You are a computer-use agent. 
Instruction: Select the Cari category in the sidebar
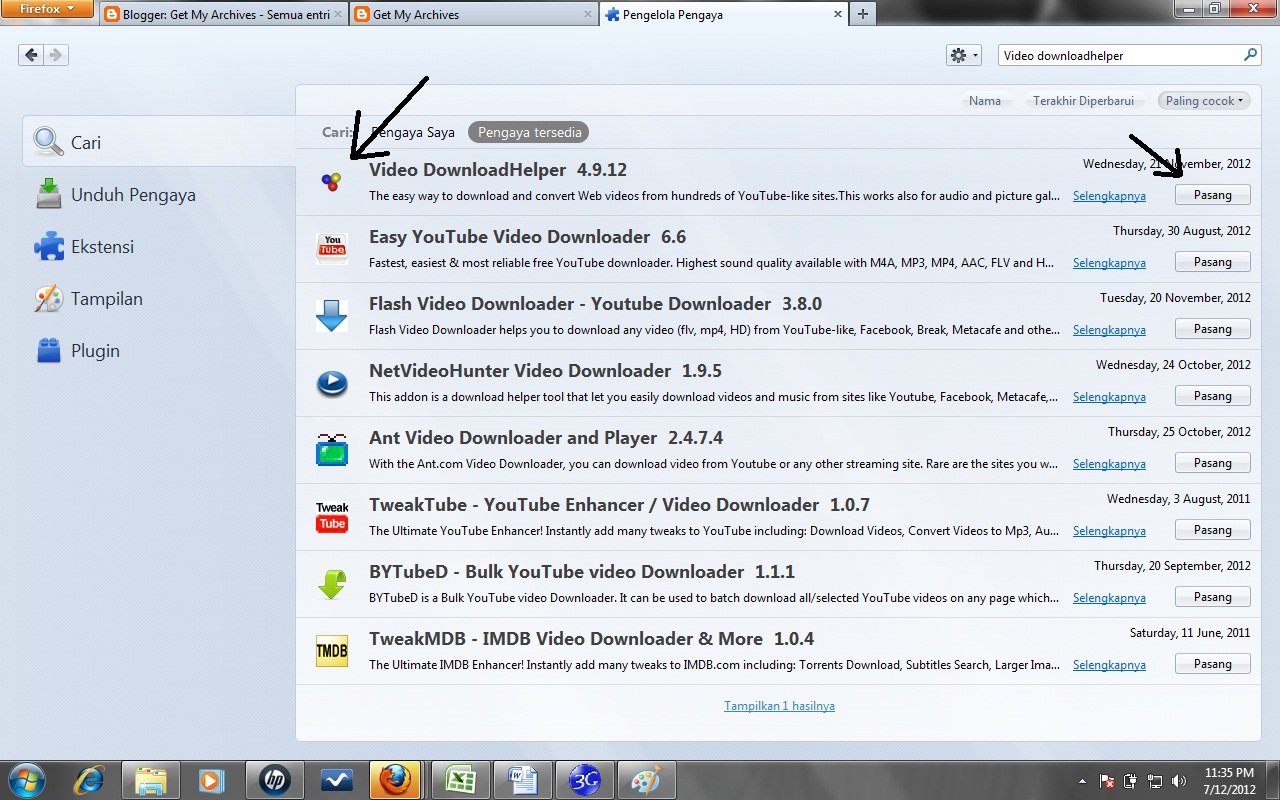pos(160,142)
